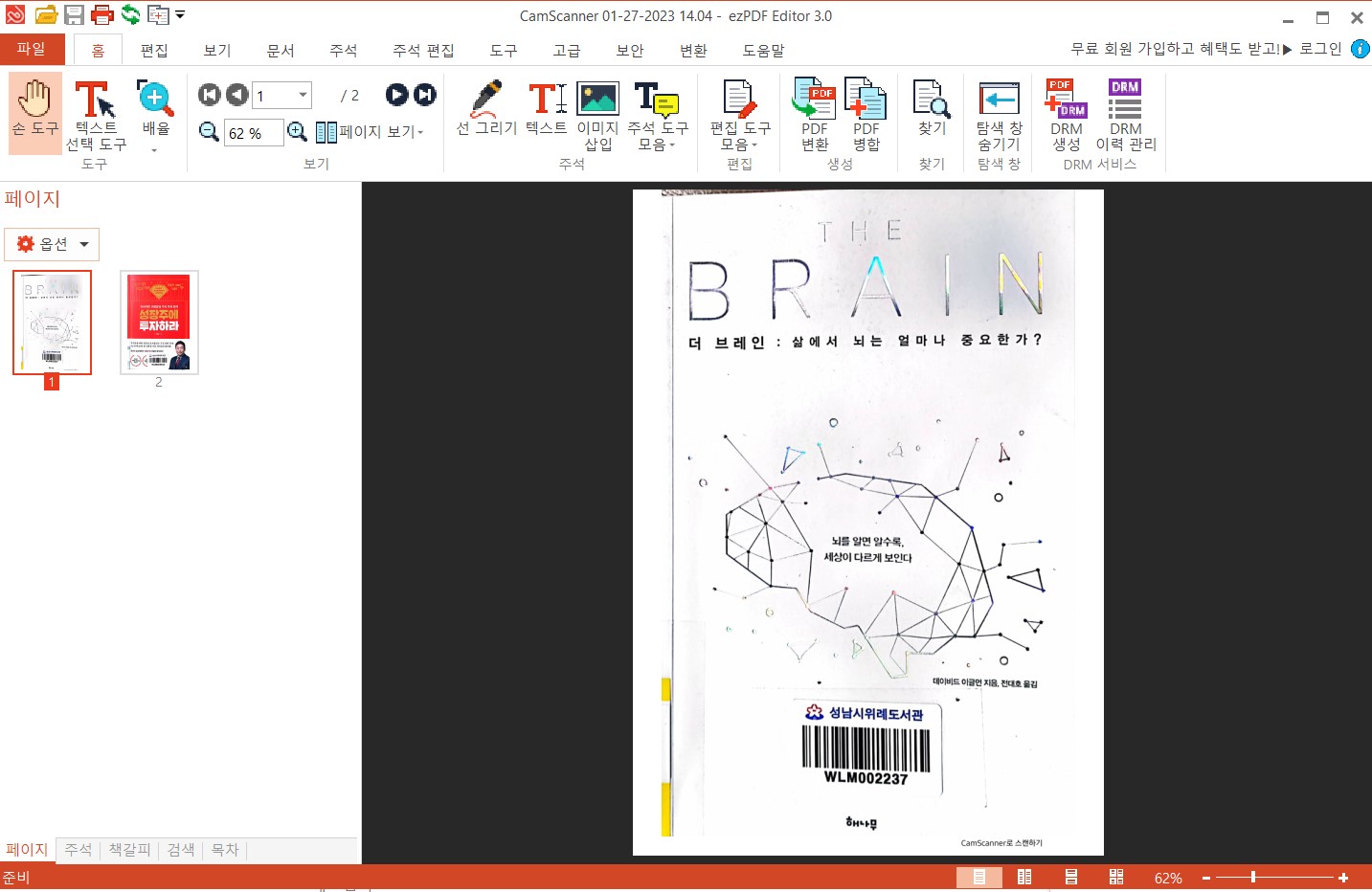Screen dimensions: 1372x892
Task: Select the Text annotation (텍스트) tool
Action: click(x=547, y=109)
